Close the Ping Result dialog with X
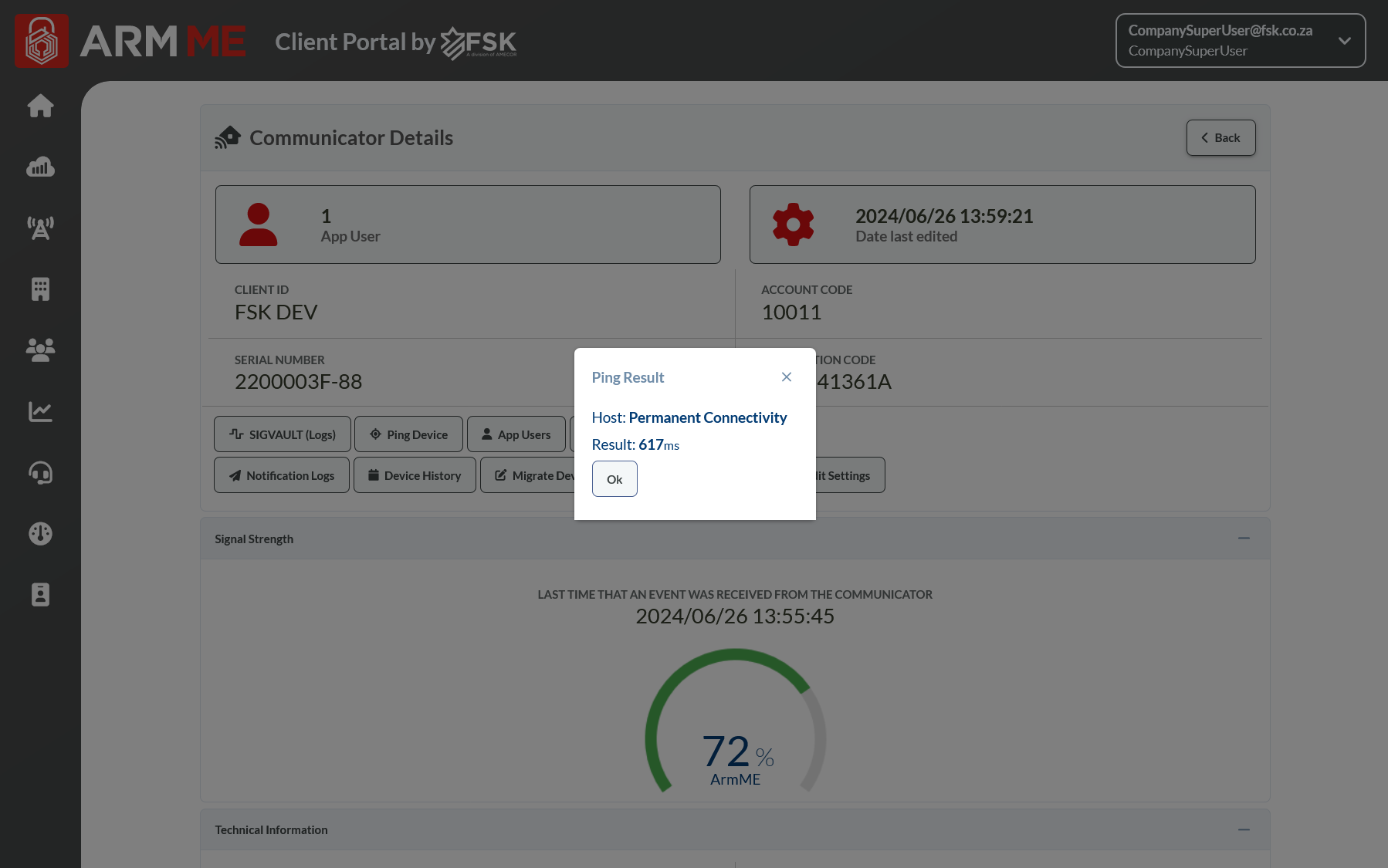1388x868 pixels. click(x=786, y=377)
